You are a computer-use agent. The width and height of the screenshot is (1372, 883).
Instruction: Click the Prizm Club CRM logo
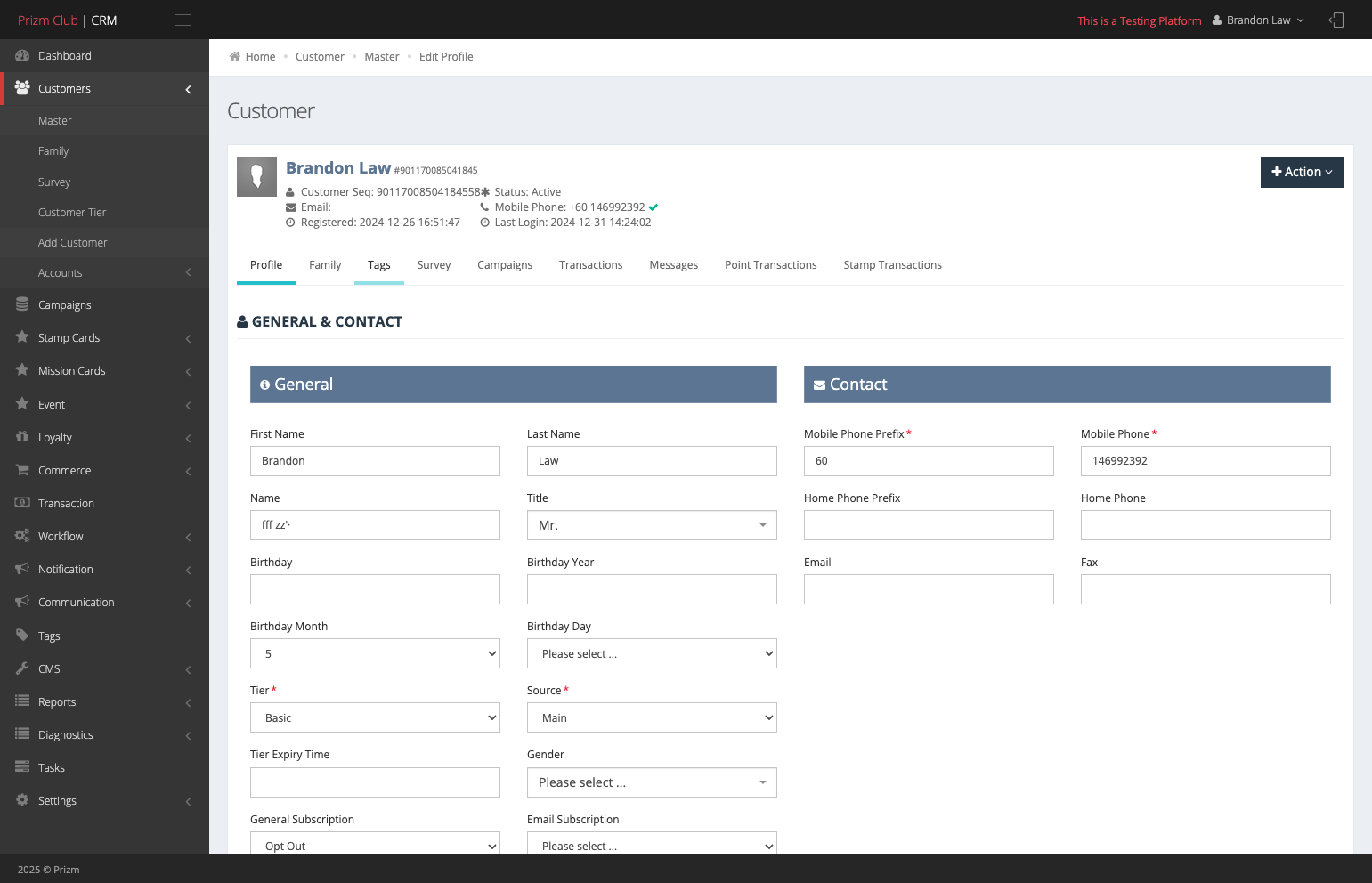(68, 20)
